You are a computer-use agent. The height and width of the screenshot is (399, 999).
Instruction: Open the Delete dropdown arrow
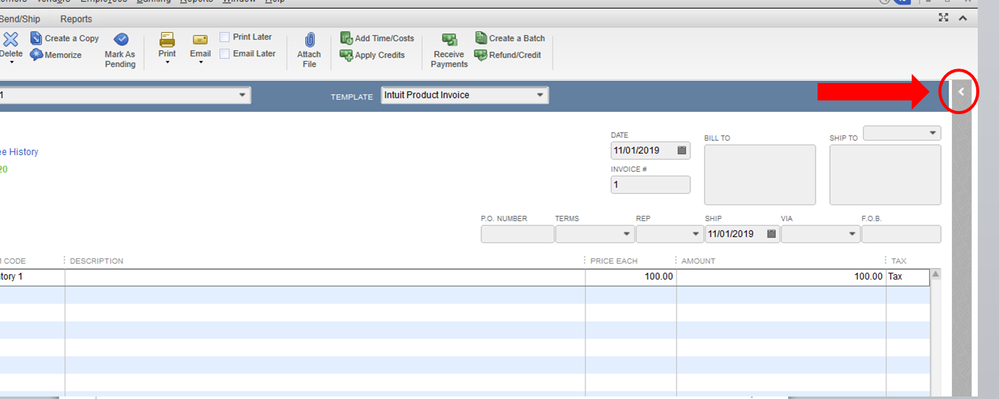[x=11, y=62]
